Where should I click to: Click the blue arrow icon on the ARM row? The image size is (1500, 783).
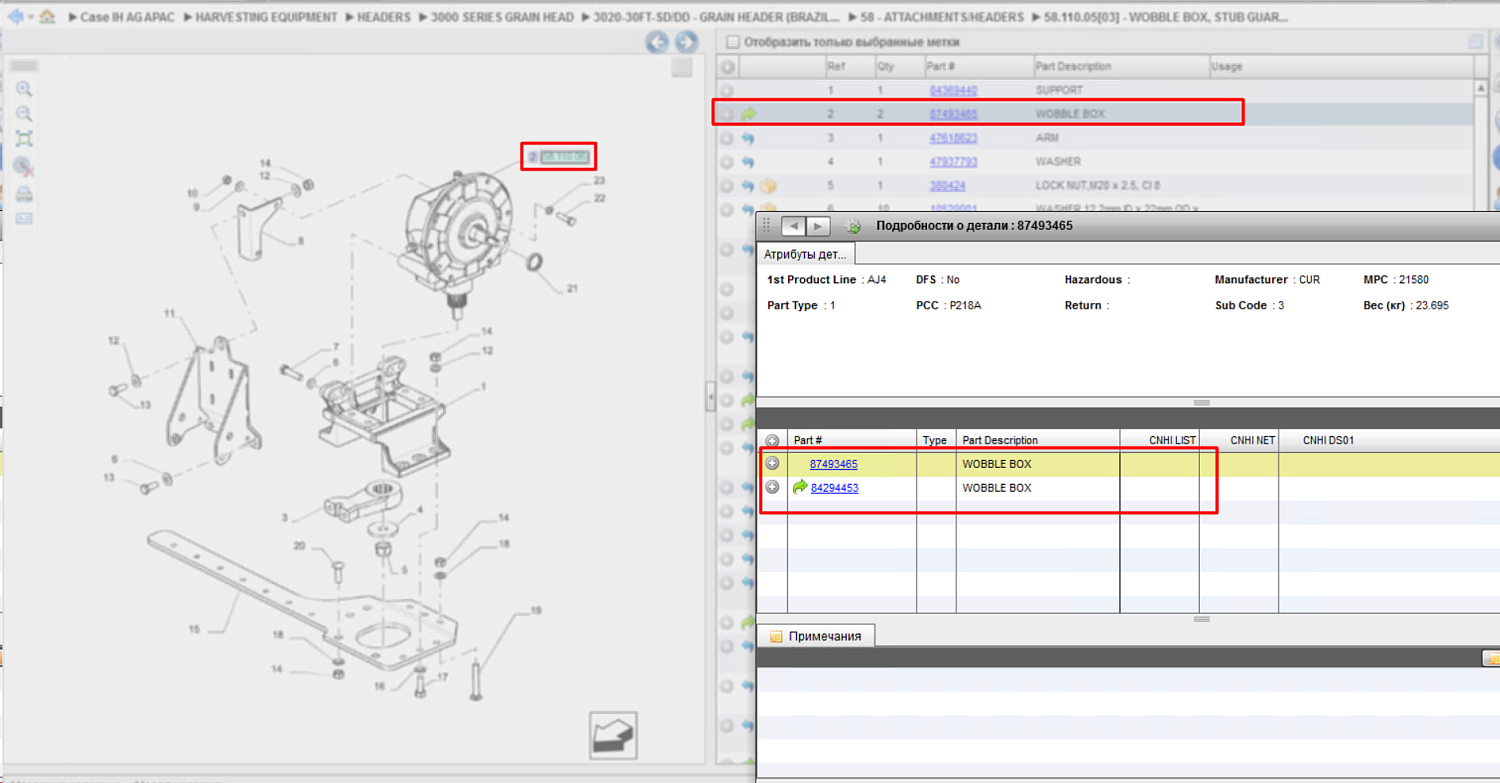pos(748,138)
